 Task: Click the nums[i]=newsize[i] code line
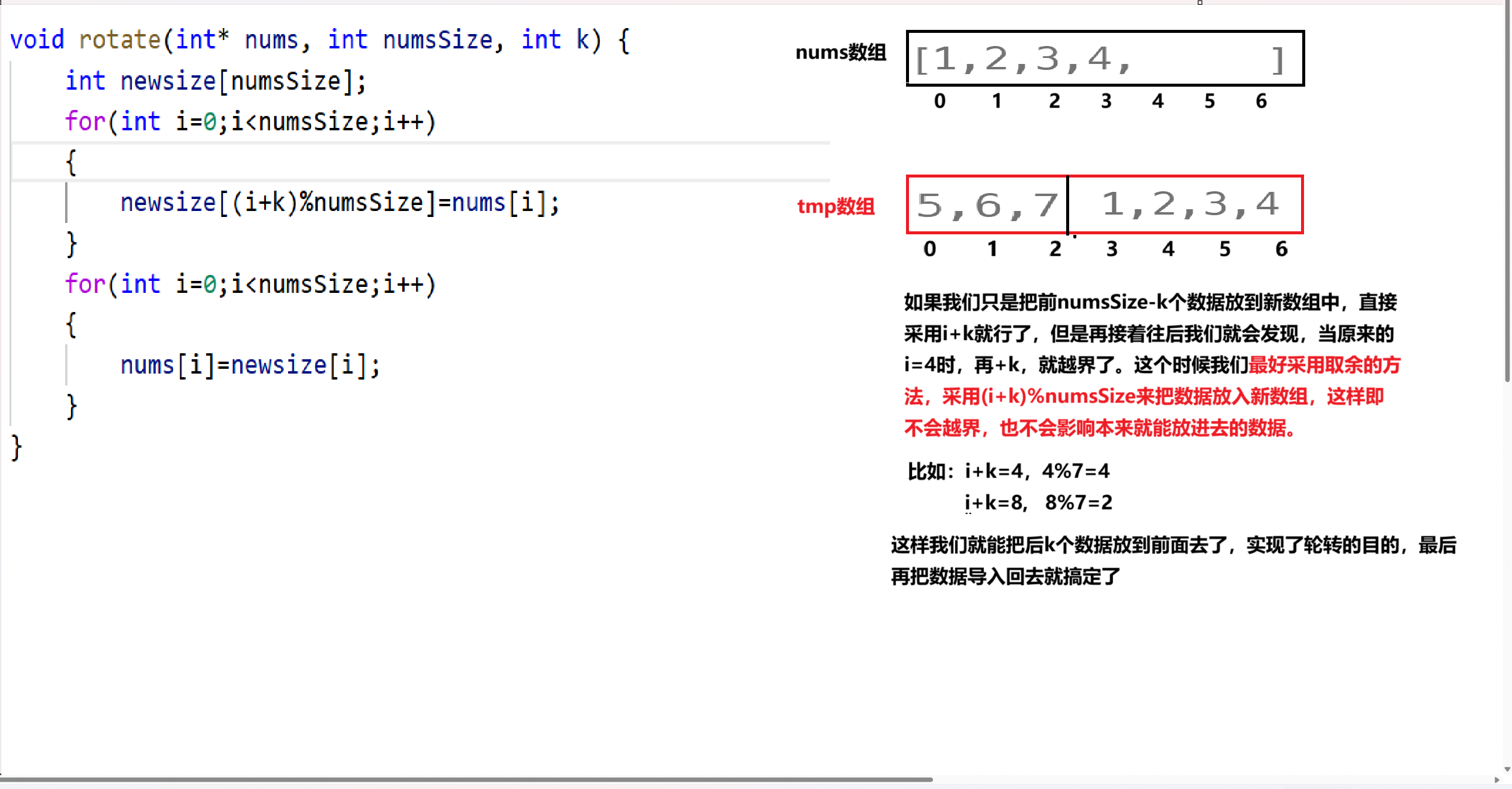250,365
